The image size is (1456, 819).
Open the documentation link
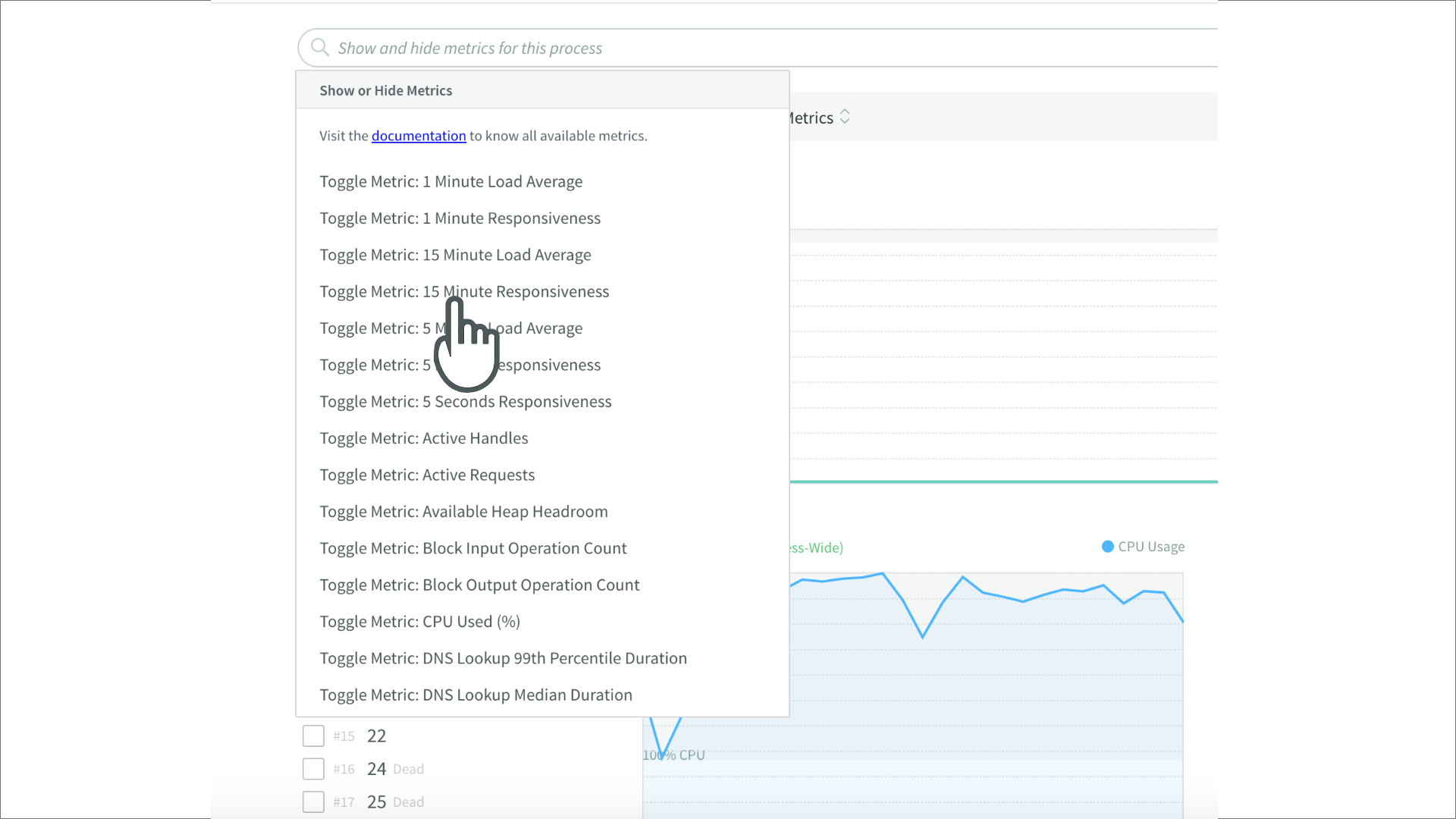[419, 136]
